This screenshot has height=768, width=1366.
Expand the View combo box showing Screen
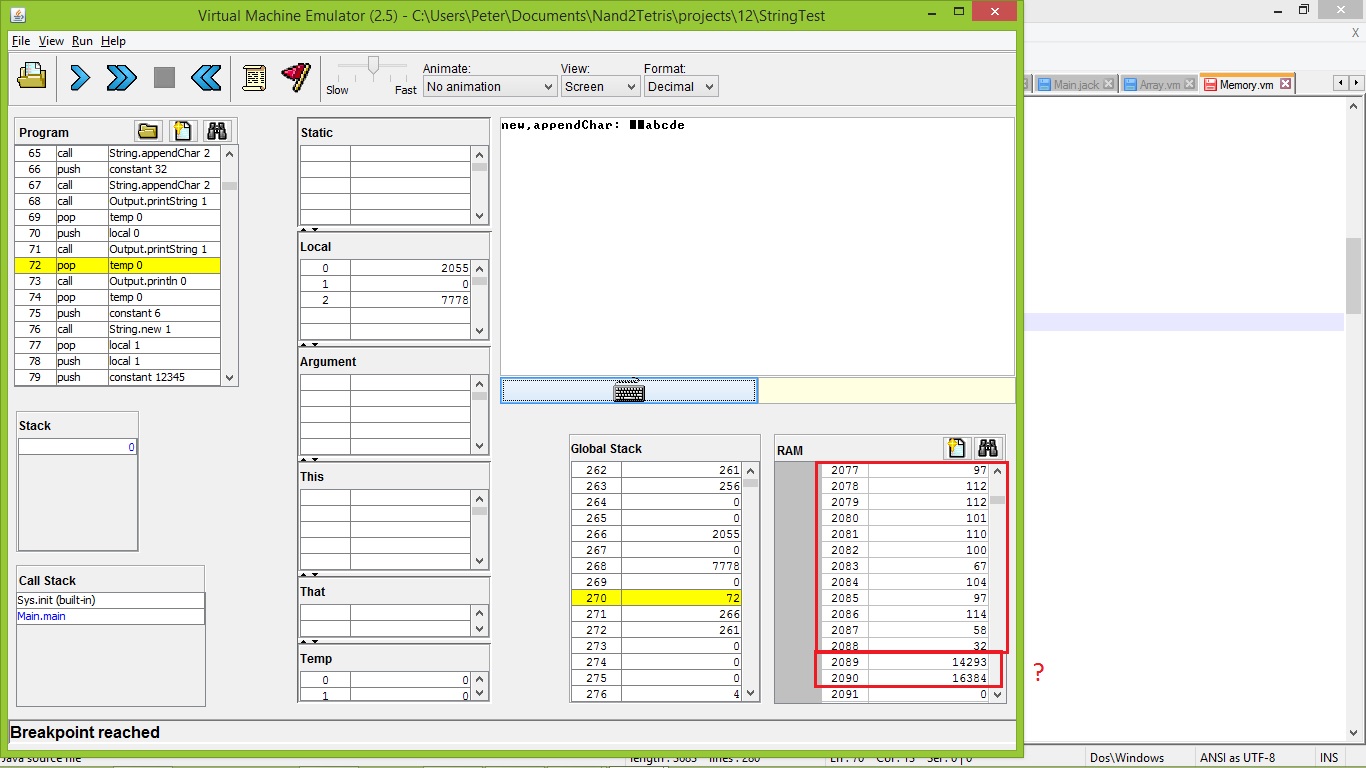click(x=600, y=87)
